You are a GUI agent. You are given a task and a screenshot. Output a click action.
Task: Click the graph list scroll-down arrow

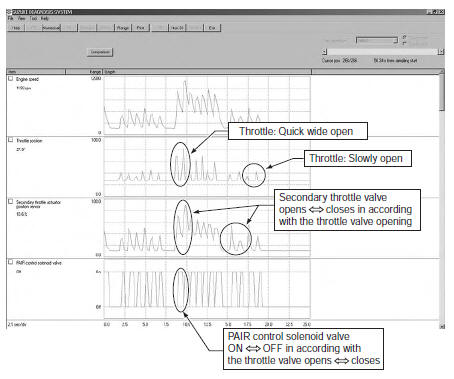coord(442,326)
